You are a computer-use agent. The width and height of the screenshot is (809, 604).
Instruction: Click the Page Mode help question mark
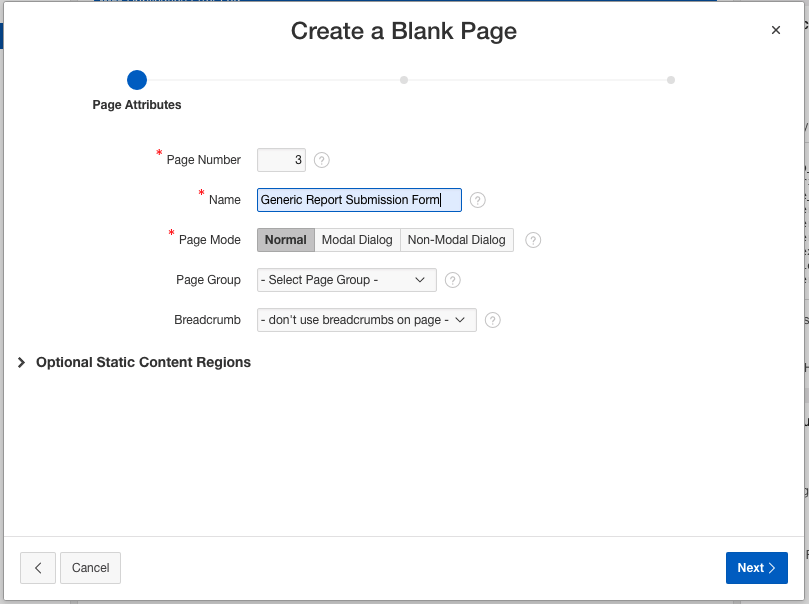tap(533, 240)
